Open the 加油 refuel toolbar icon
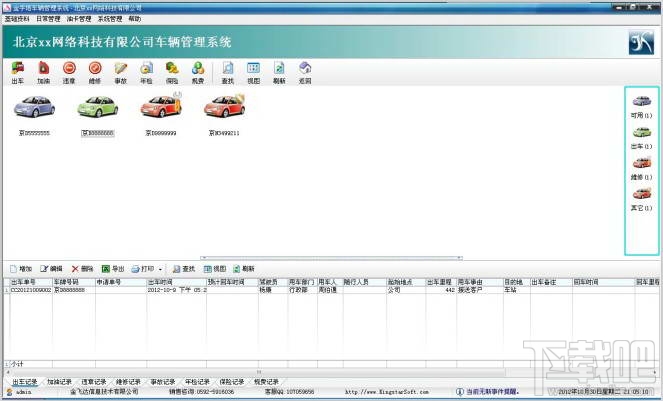663x401 pixels. pos(44,73)
